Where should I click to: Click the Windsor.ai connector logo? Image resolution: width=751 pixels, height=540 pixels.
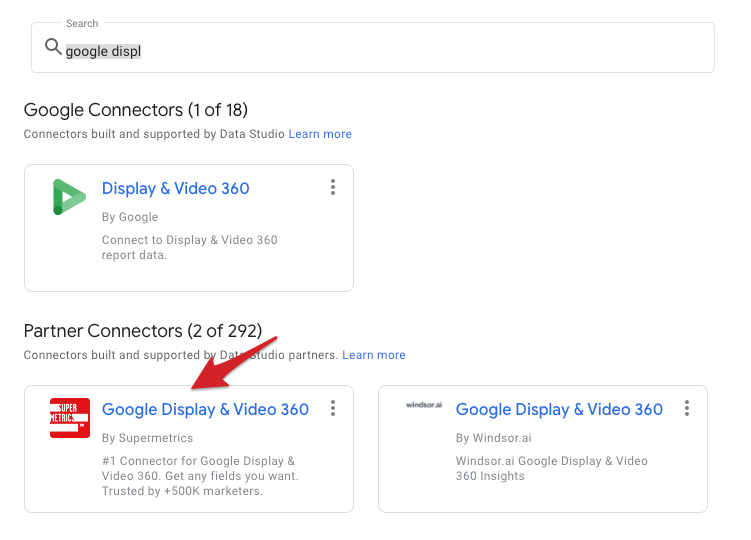(x=424, y=405)
